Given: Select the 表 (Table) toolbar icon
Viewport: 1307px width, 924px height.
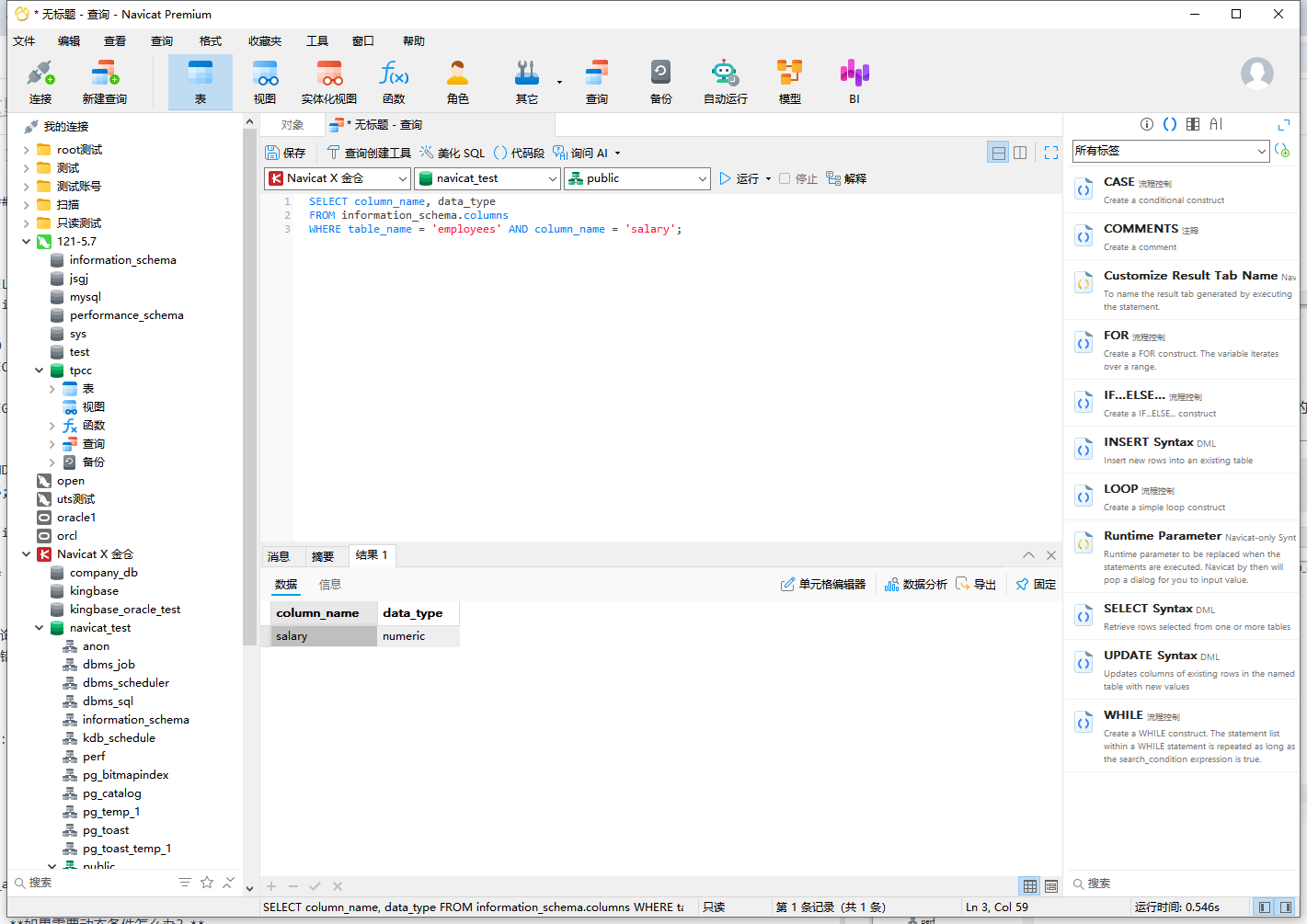Looking at the screenshot, I should pos(201,82).
